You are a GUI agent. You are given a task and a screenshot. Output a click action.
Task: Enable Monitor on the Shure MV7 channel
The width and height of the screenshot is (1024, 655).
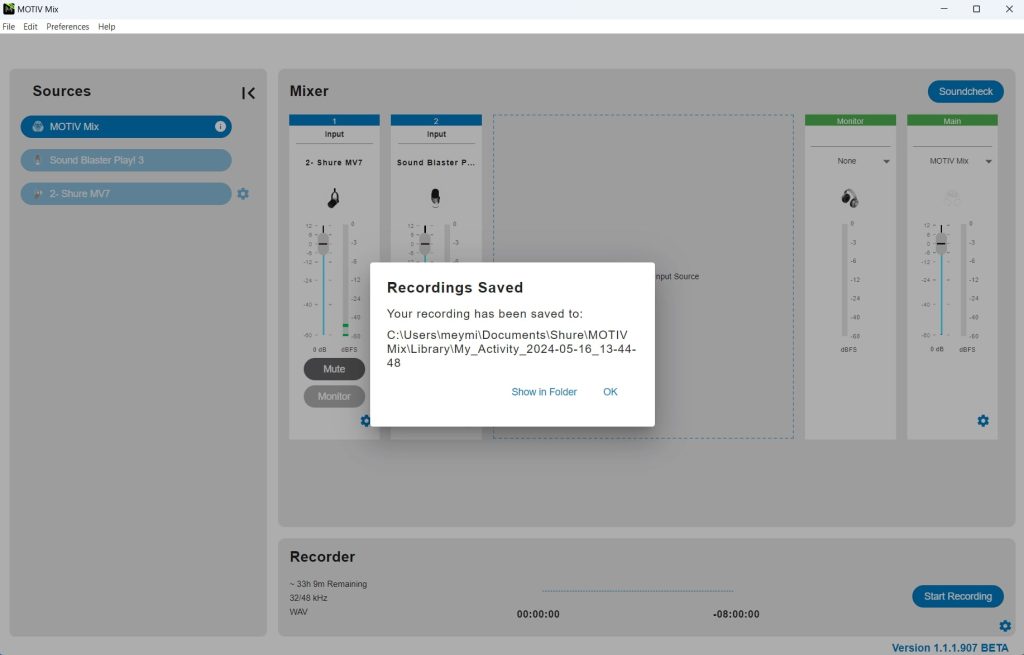(x=334, y=396)
